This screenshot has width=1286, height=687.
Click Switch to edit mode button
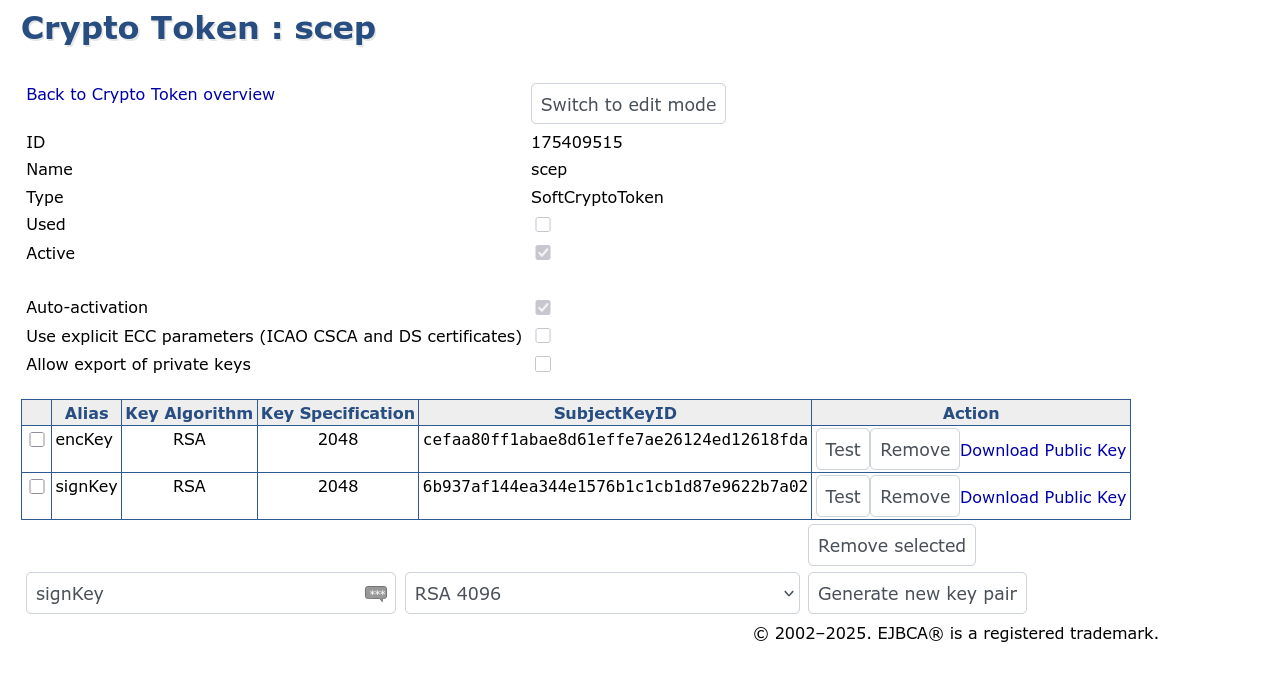[628, 104]
